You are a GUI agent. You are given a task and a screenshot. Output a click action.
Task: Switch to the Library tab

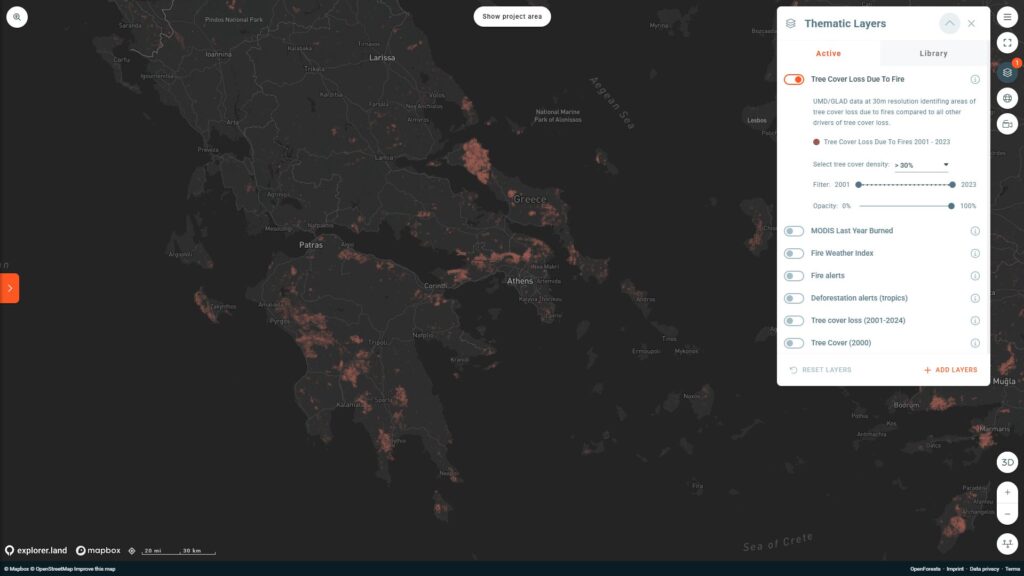click(x=933, y=54)
